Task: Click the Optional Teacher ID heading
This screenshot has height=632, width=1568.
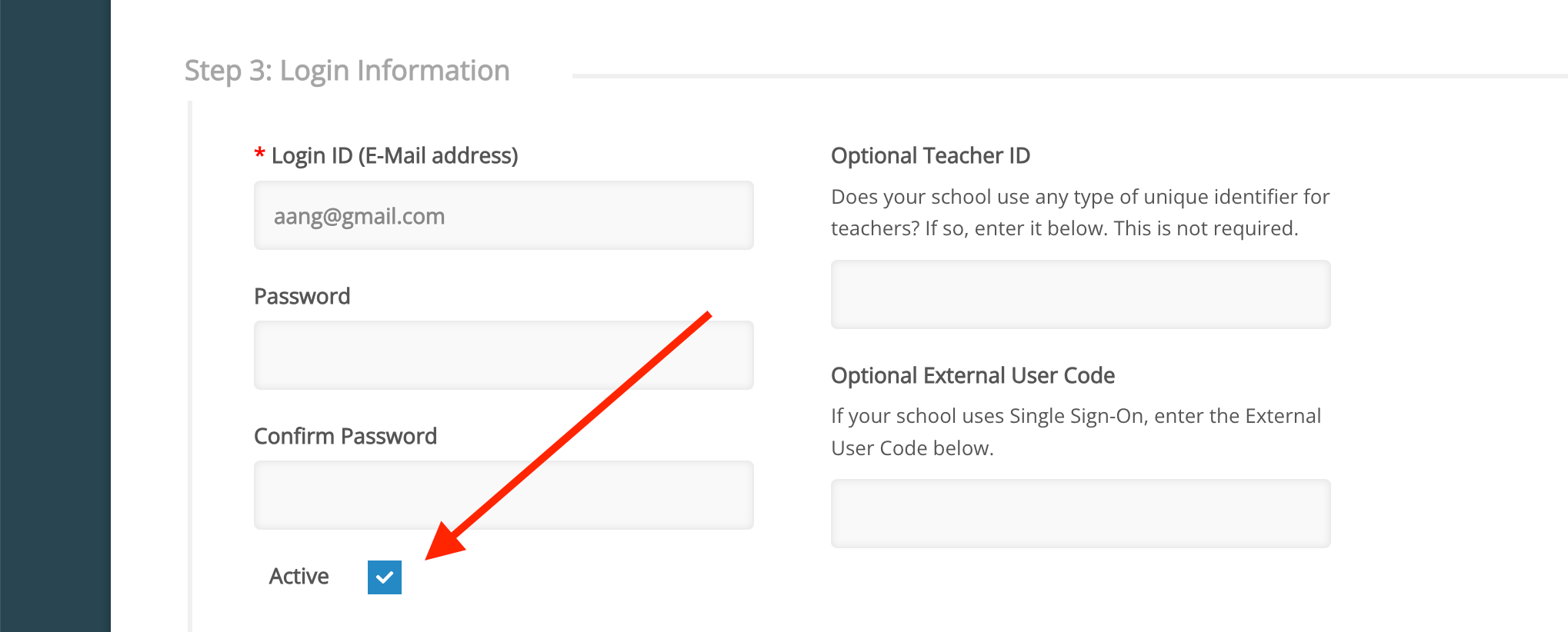Action: tap(930, 156)
